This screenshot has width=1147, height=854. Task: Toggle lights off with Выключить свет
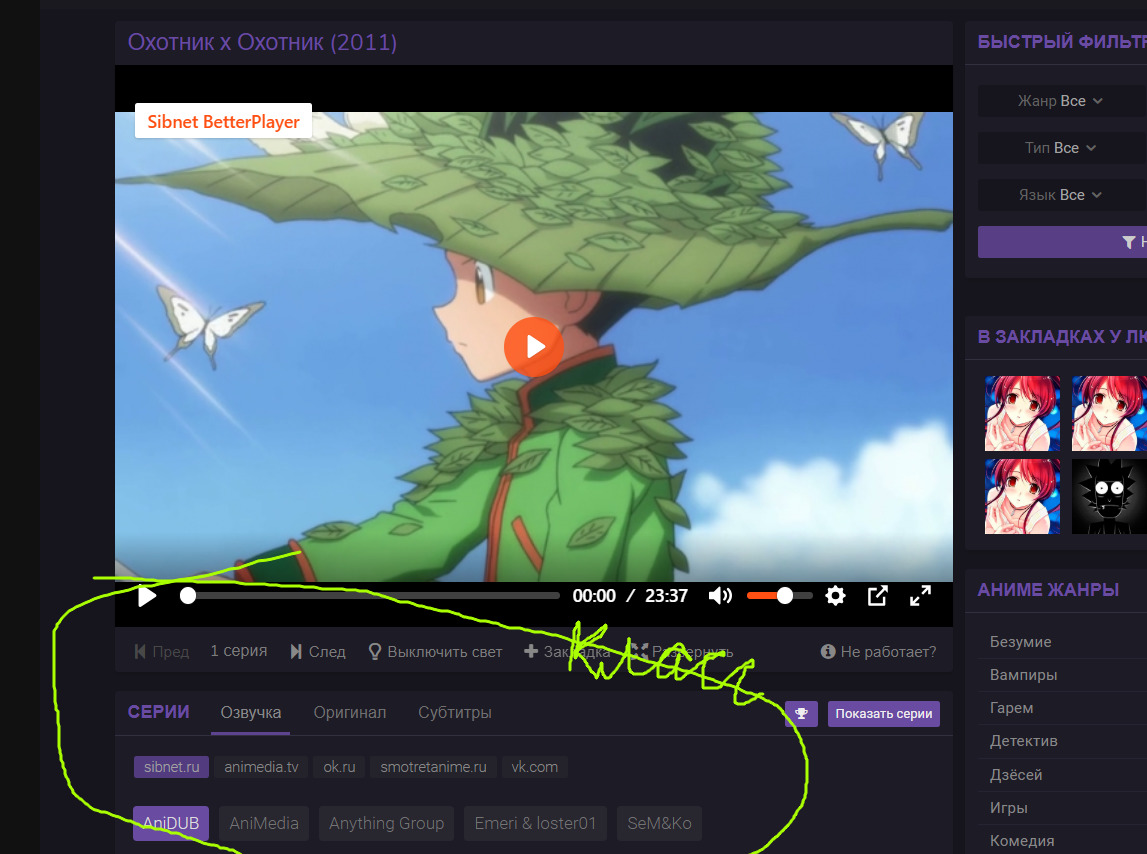435,651
